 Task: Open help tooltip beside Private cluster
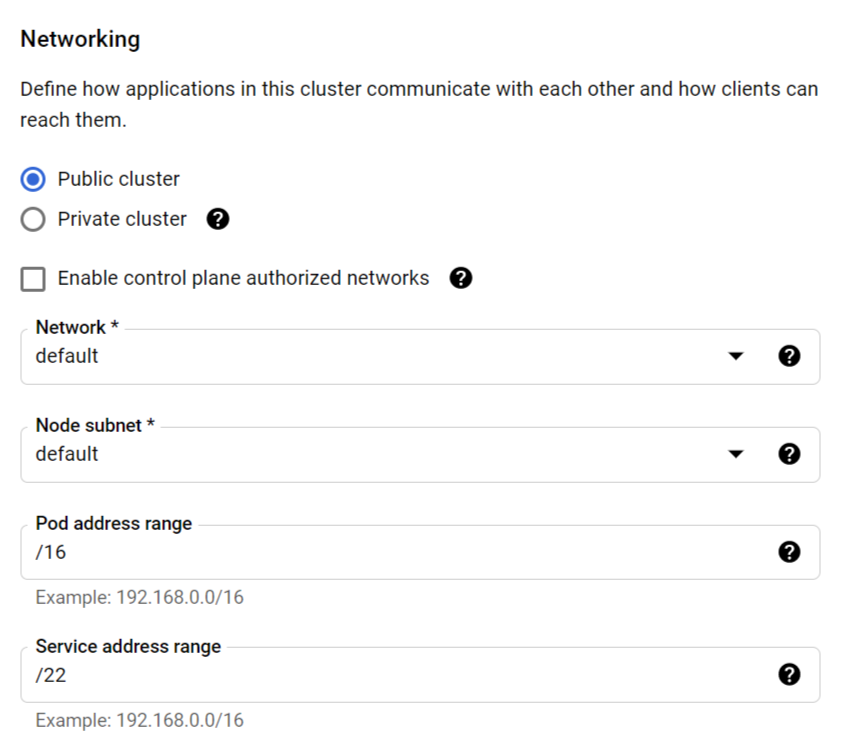[218, 219]
